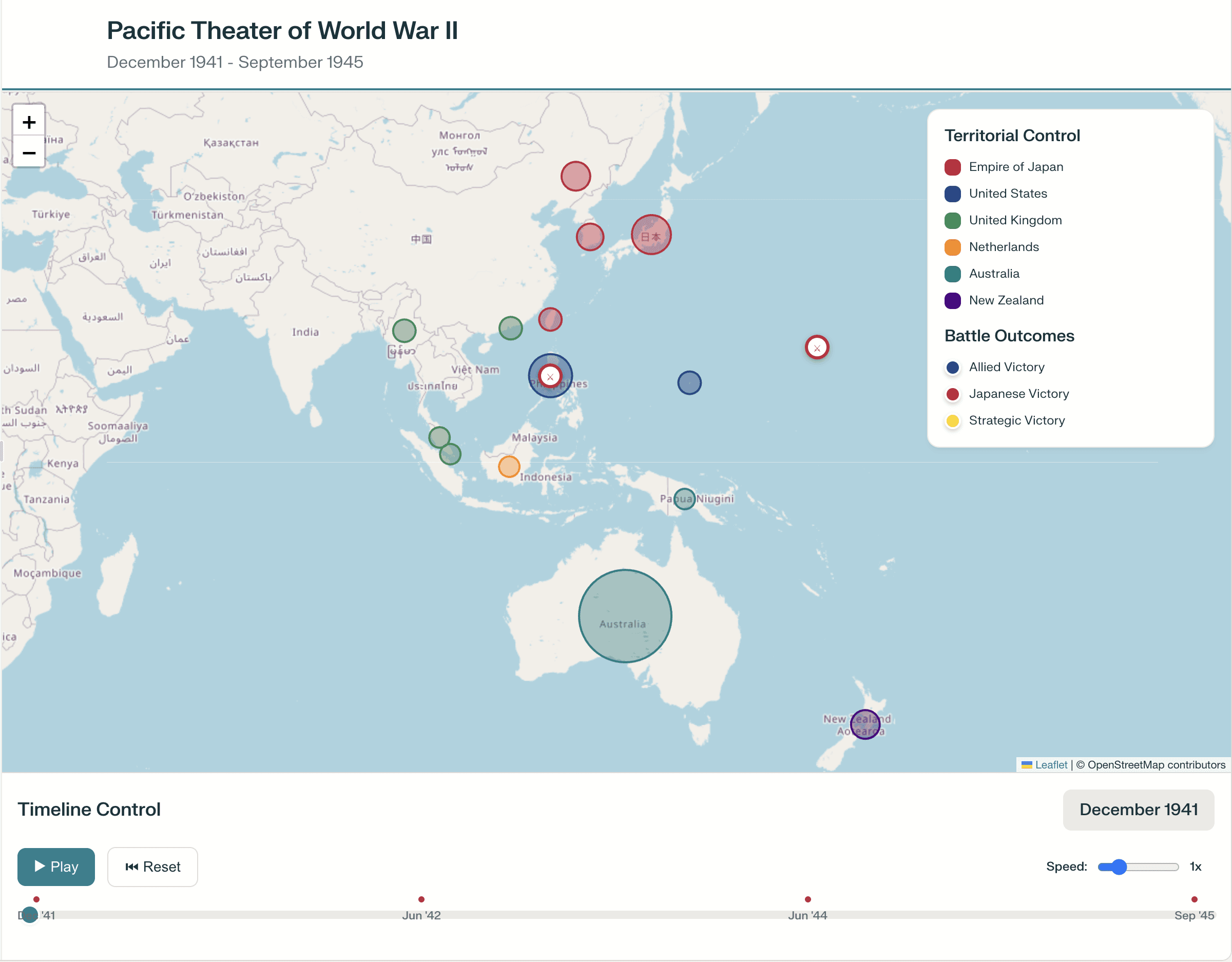Click the green UK marker over Burma
This screenshot has width=1232, height=962.
coord(404,331)
